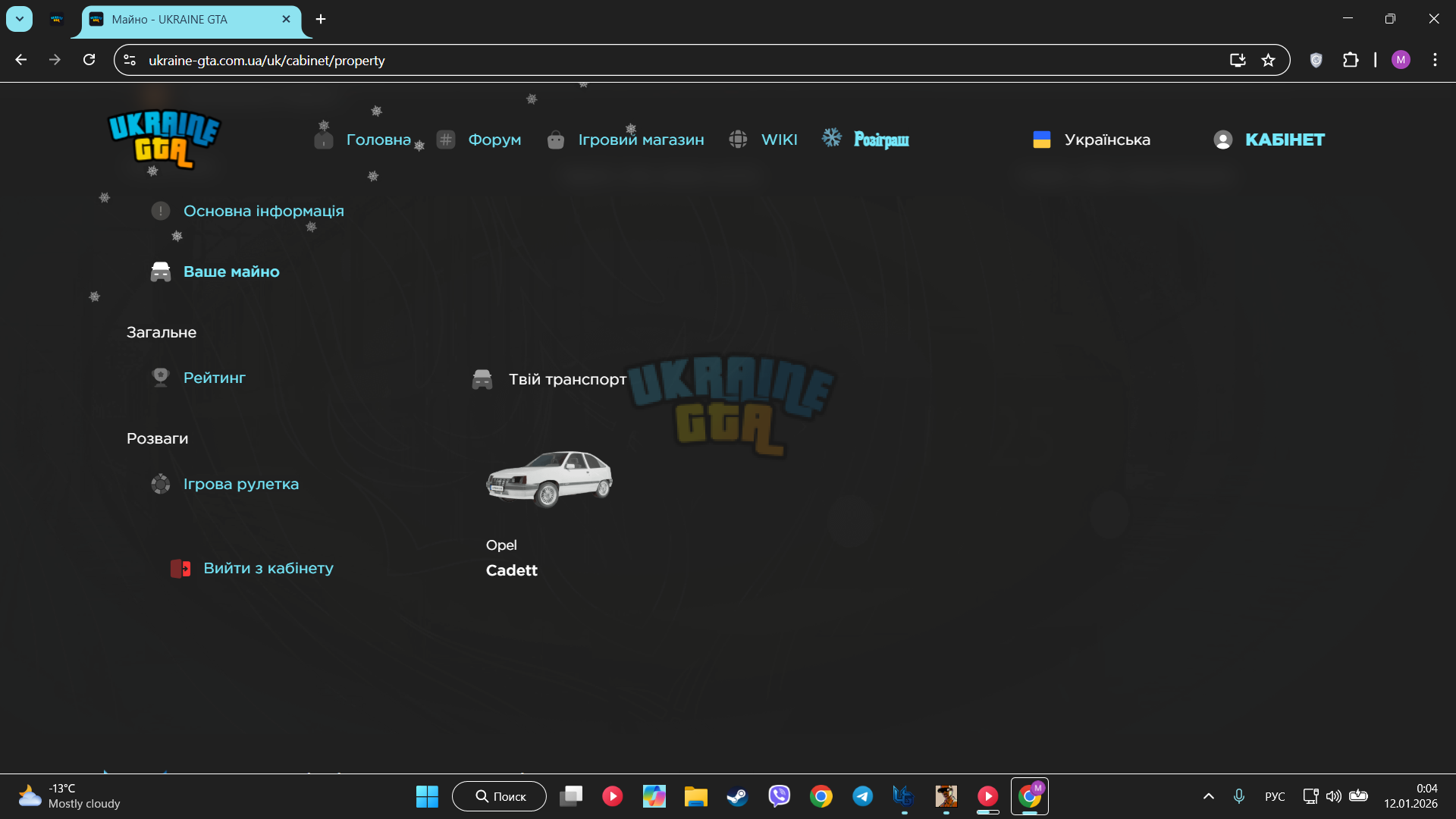The width and height of the screenshot is (1456, 819).
Task: Click the Opel brand label
Action: click(x=501, y=545)
